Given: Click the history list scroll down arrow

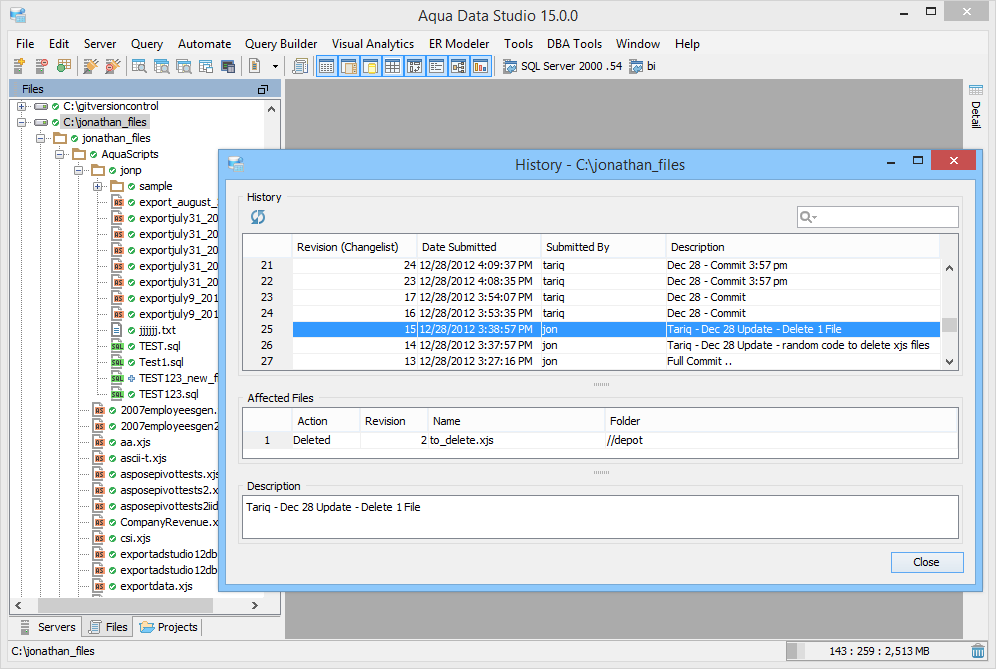Looking at the screenshot, I should tap(949, 362).
